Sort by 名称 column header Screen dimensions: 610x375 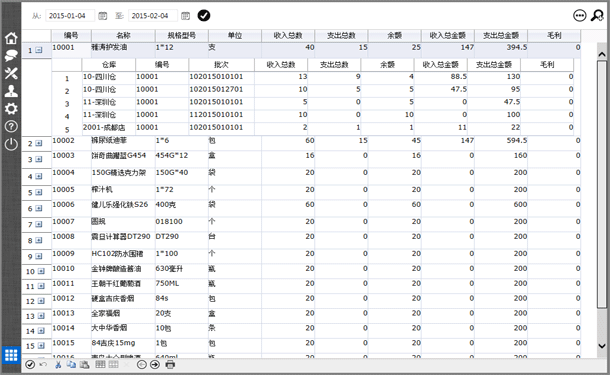pyautogui.click(x=123, y=35)
